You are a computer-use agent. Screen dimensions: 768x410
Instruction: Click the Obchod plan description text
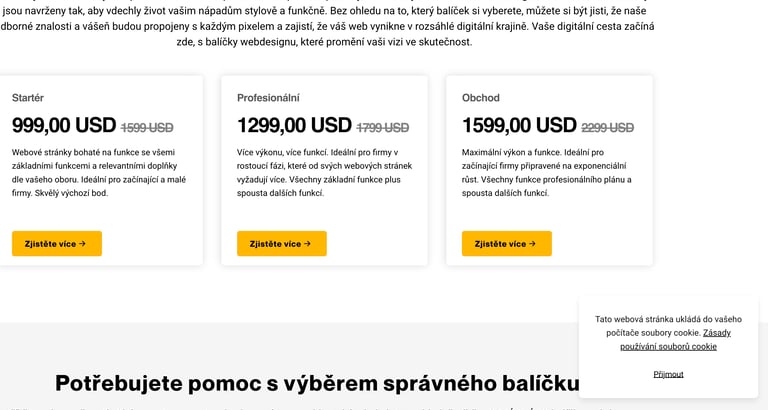[544, 172]
